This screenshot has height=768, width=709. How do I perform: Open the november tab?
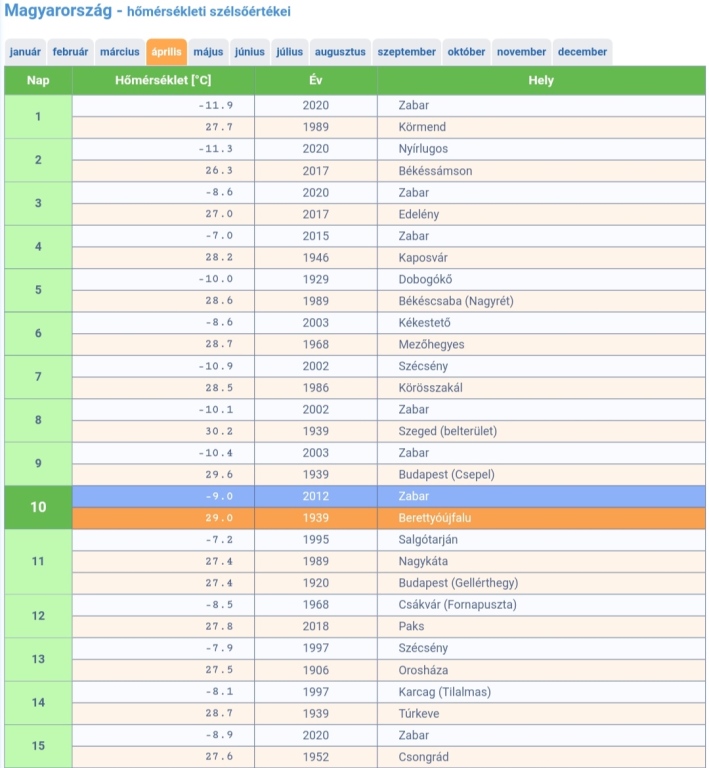pyautogui.click(x=521, y=52)
